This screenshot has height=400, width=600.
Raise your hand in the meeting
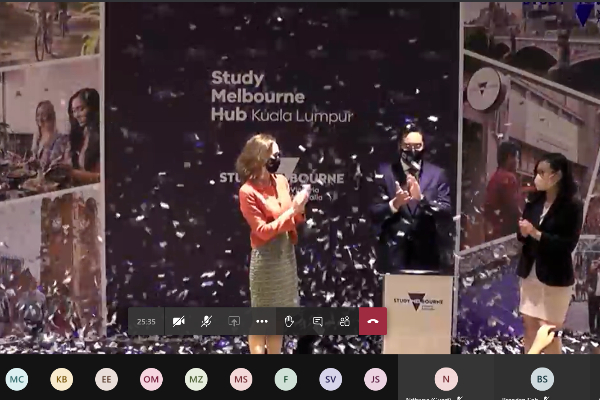[289, 321]
